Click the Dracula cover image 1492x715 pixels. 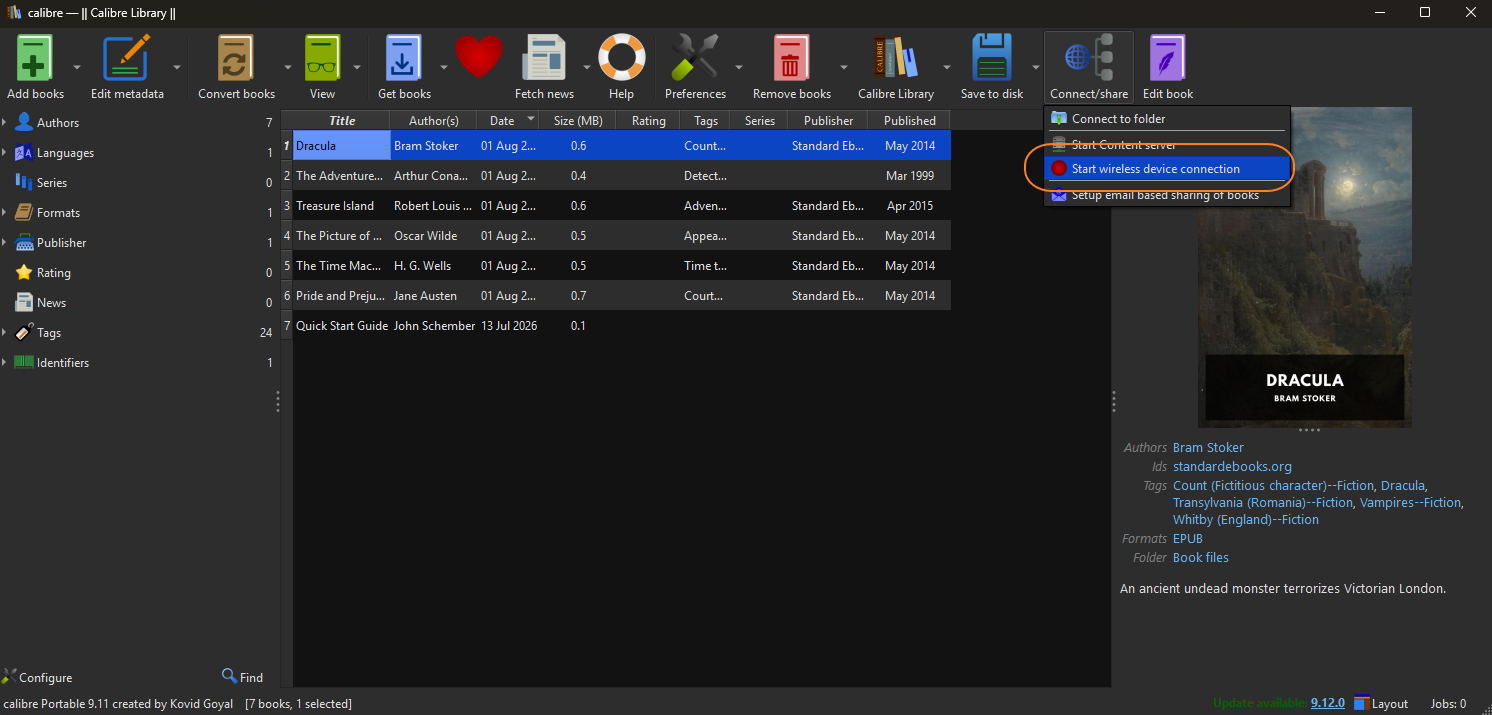pyautogui.click(x=1305, y=267)
